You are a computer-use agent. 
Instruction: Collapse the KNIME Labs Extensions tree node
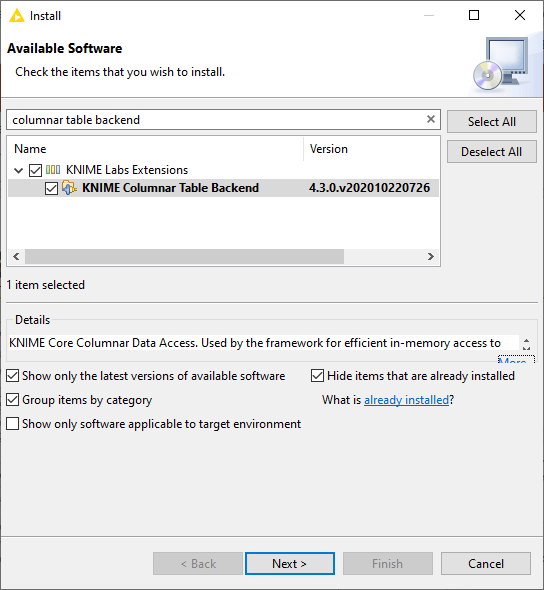18,170
